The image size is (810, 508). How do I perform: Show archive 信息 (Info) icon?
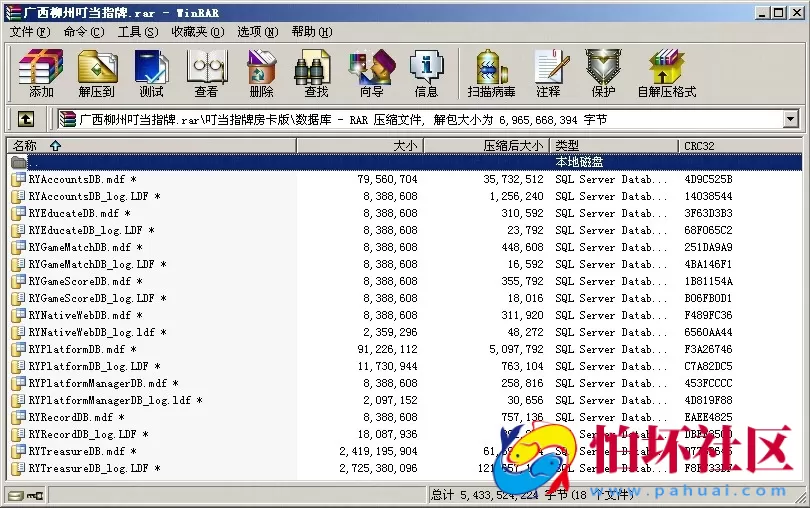coord(426,71)
